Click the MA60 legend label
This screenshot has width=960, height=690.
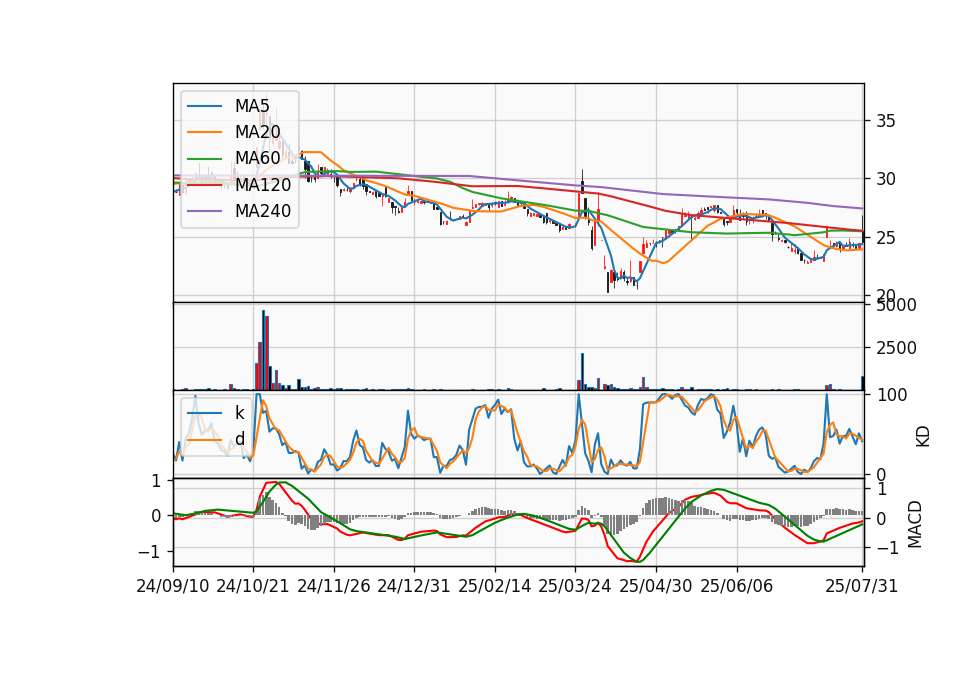258,158
